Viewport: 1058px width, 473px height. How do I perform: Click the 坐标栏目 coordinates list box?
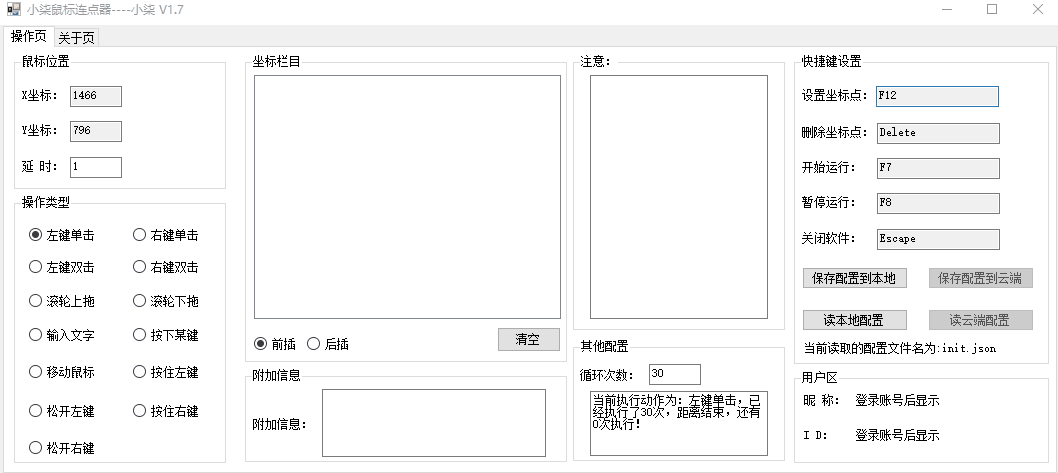pyautogui.click(x=407, y=196)
